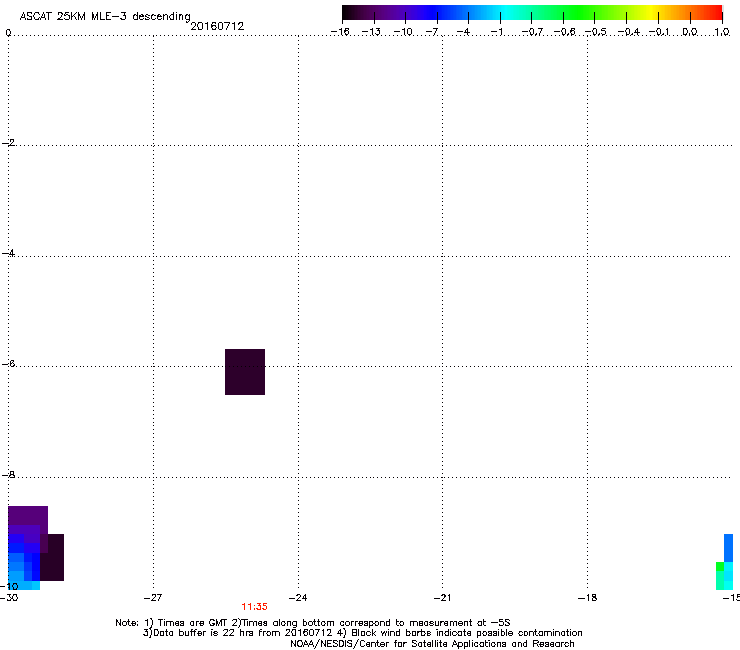The height and width of the screenshot is (650, 740).
Task: Click the green middle section of color bar
Action: click(x=578, y=13)
